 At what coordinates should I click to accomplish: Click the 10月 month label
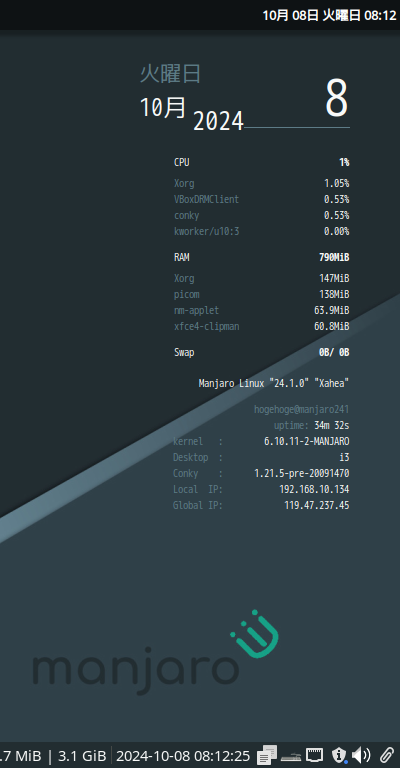click(163, 107)
